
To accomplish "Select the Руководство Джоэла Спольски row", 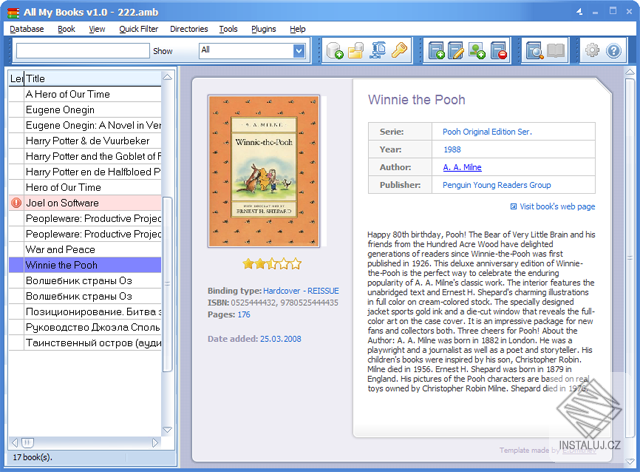I will pos(85,327).
